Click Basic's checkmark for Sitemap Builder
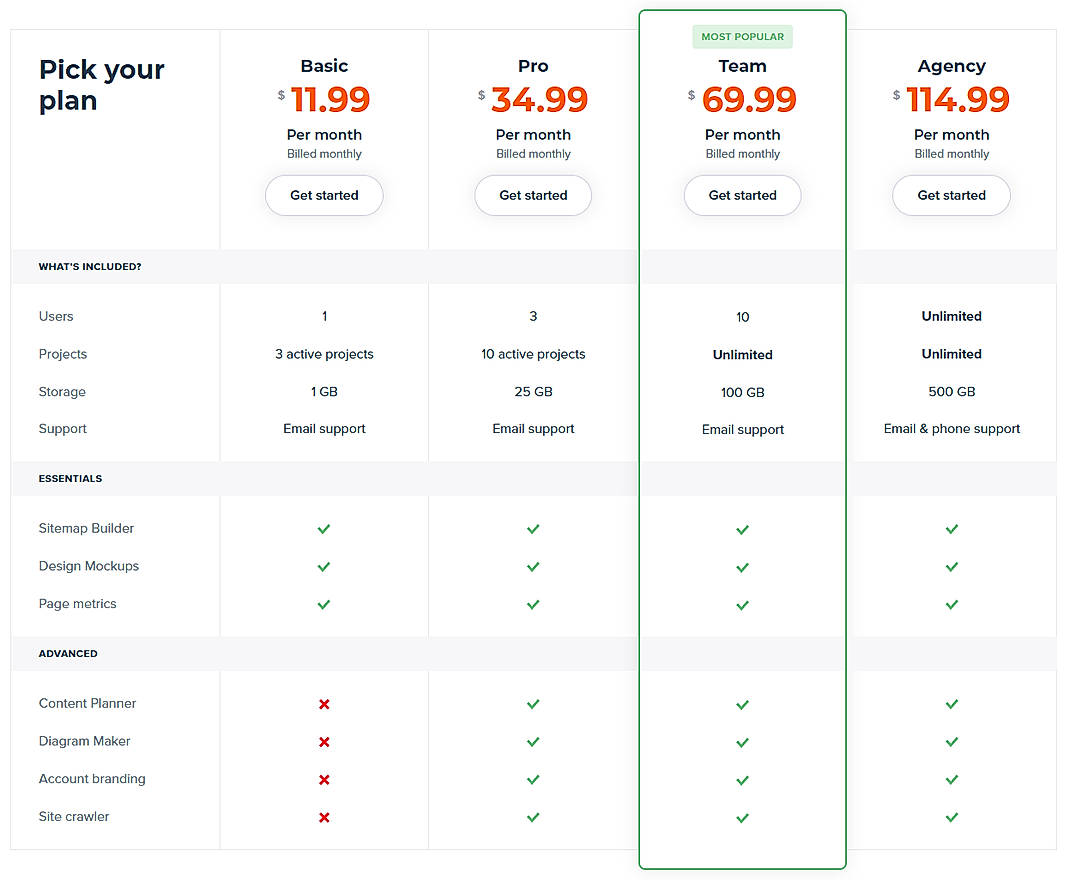The image size is (1070, 880). [x=324, y=529]
